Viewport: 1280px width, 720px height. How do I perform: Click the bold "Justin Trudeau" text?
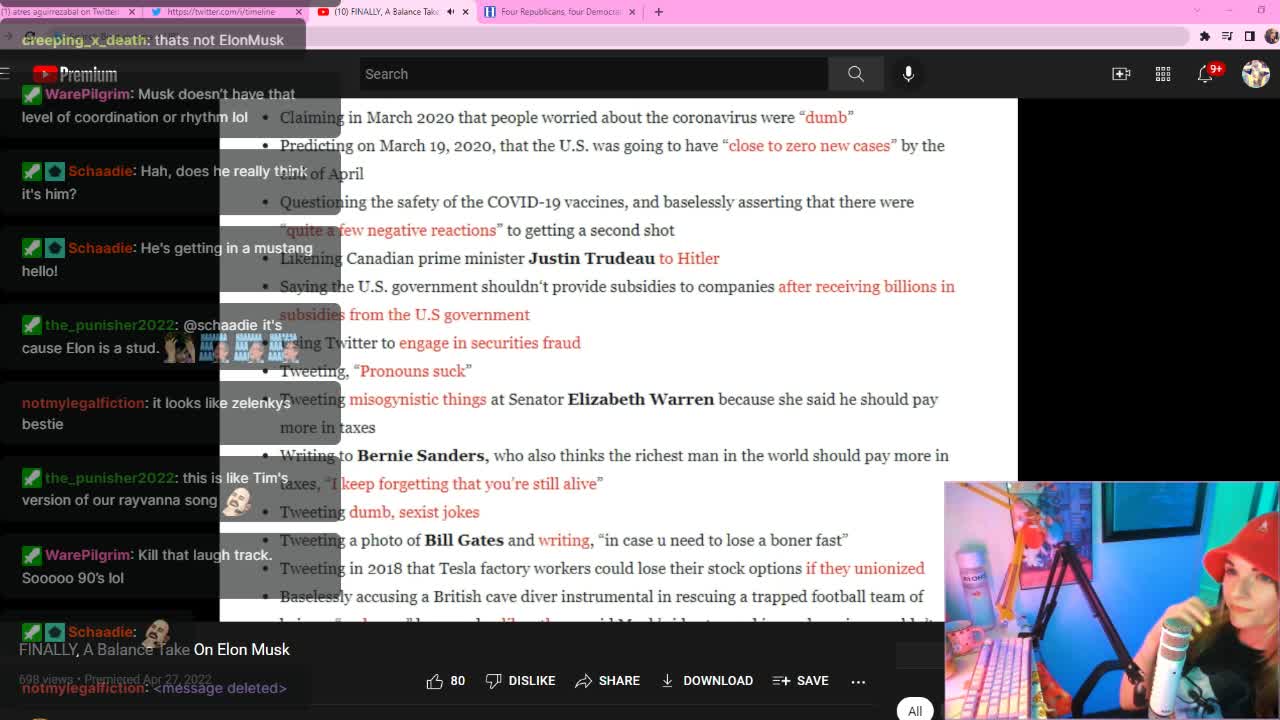[591, 258]
